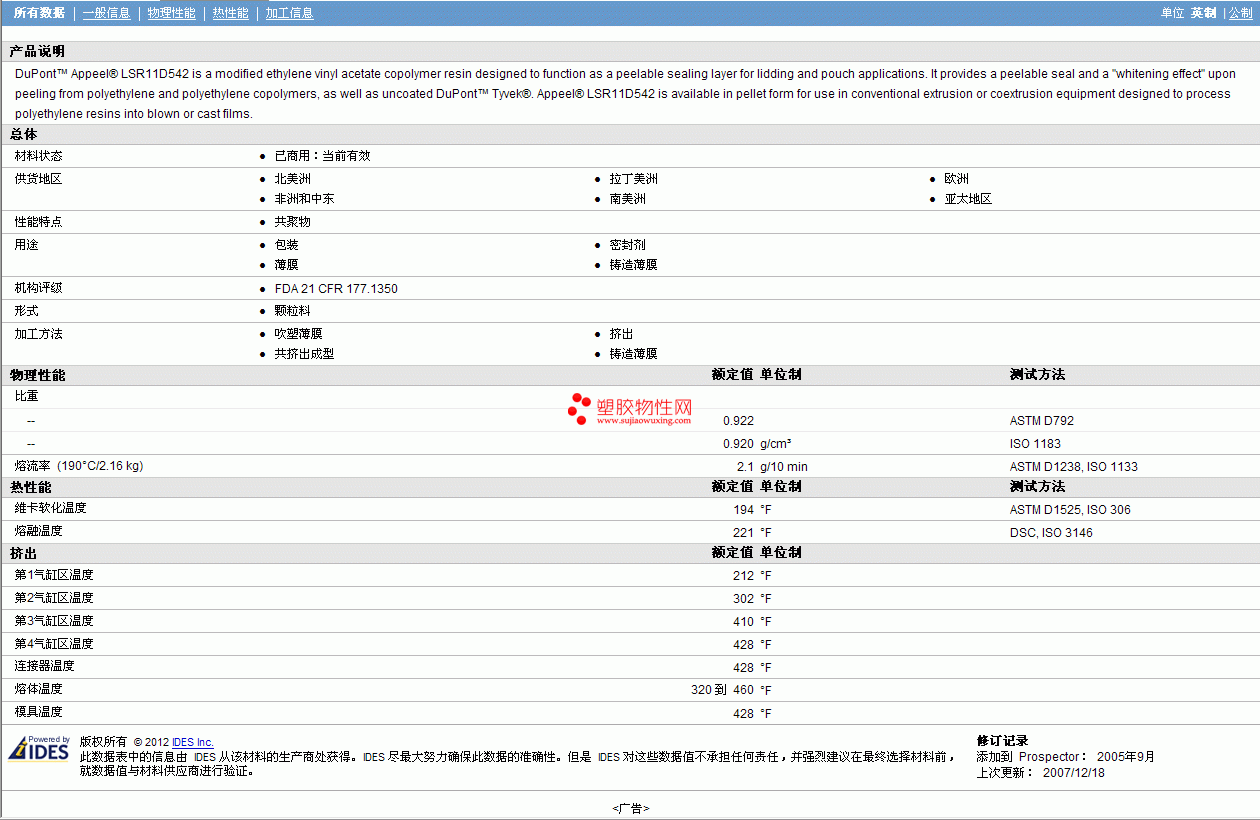This screenshot has height=820, width=1260.
Task: Click the 包装 usage entry
Action: [286, 245]
